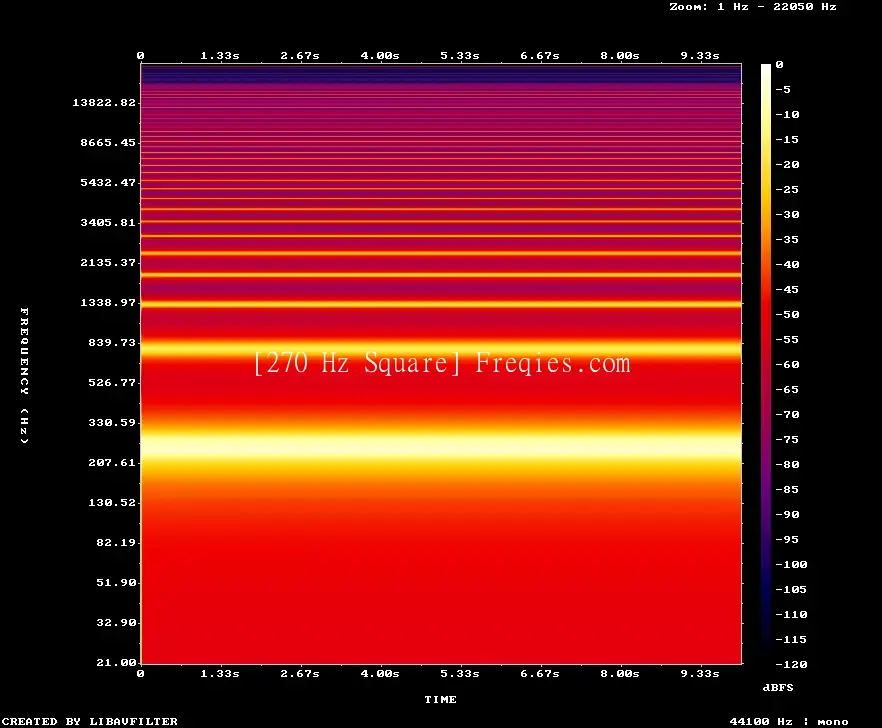Click the dBFS unit label
This screenshot has height=728, width=882.
[x=778, y=687]
